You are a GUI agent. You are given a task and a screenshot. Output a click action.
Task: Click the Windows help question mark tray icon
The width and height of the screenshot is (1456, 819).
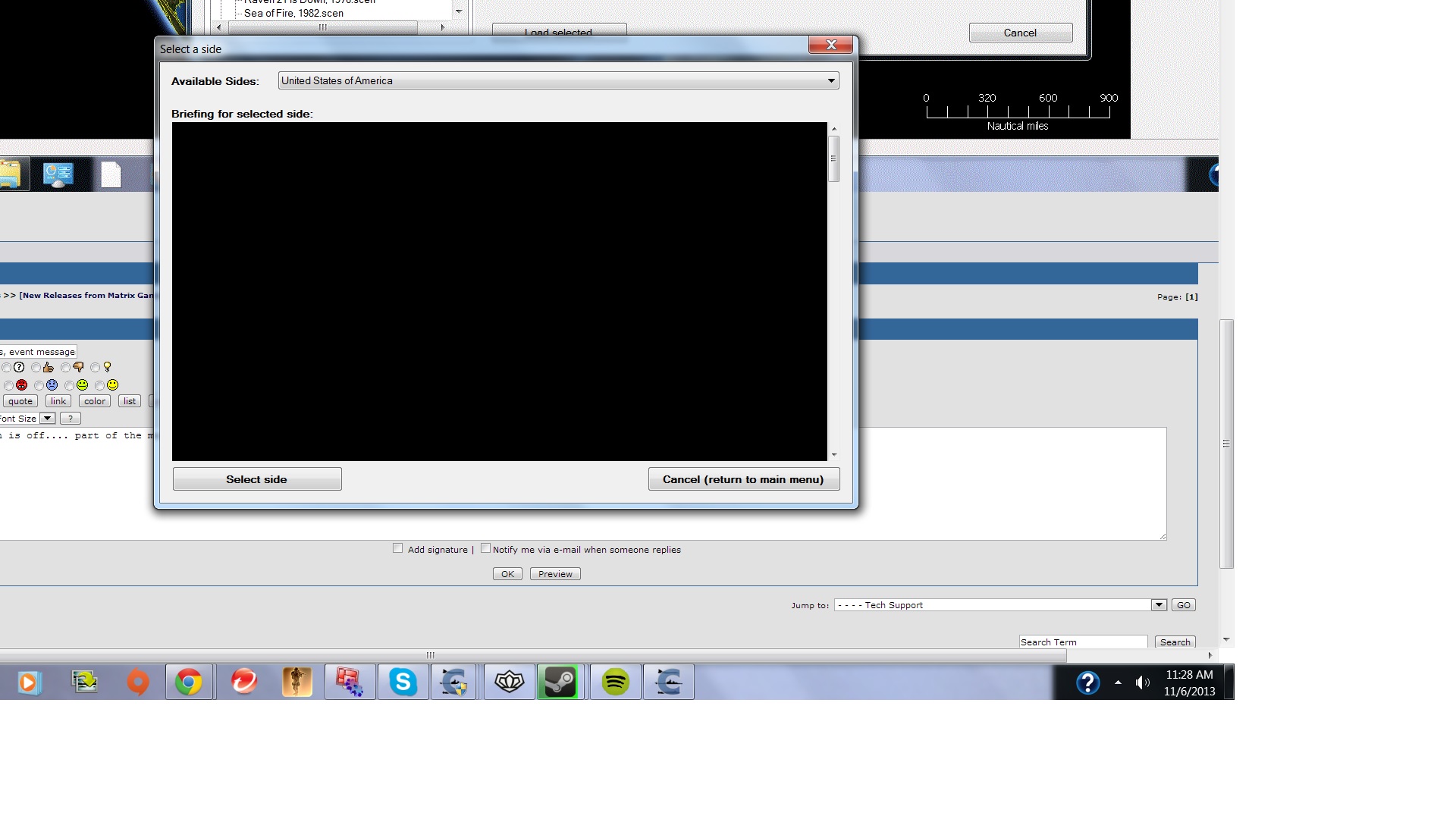tap(1087, 682)
